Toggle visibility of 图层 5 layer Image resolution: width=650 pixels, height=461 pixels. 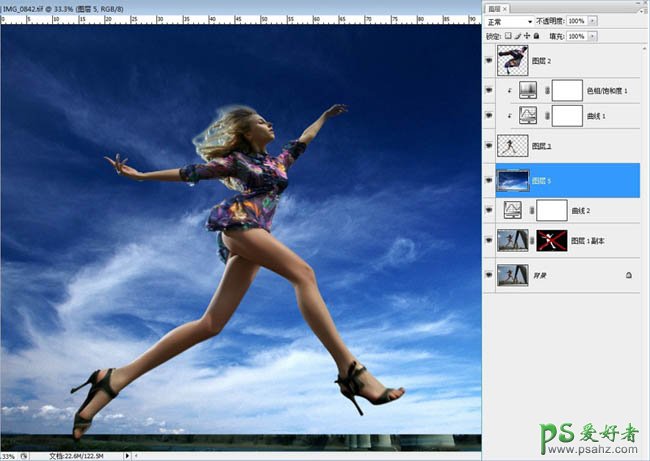pos(489,179)
